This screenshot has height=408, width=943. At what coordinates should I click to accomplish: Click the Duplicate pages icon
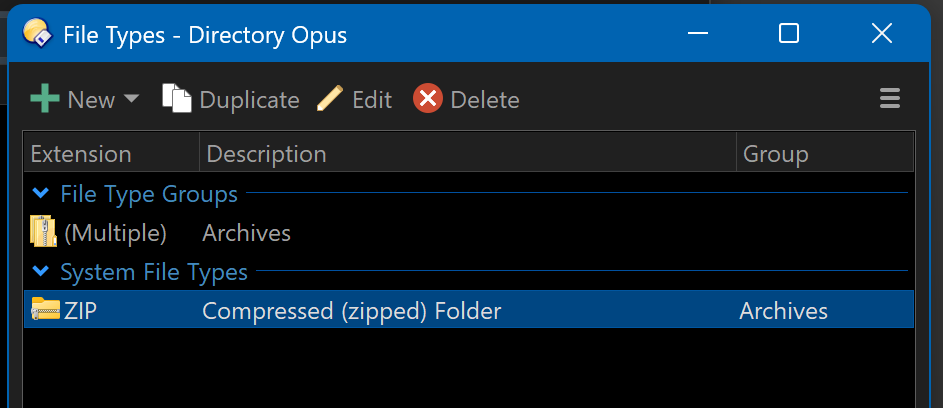point(177,98)
